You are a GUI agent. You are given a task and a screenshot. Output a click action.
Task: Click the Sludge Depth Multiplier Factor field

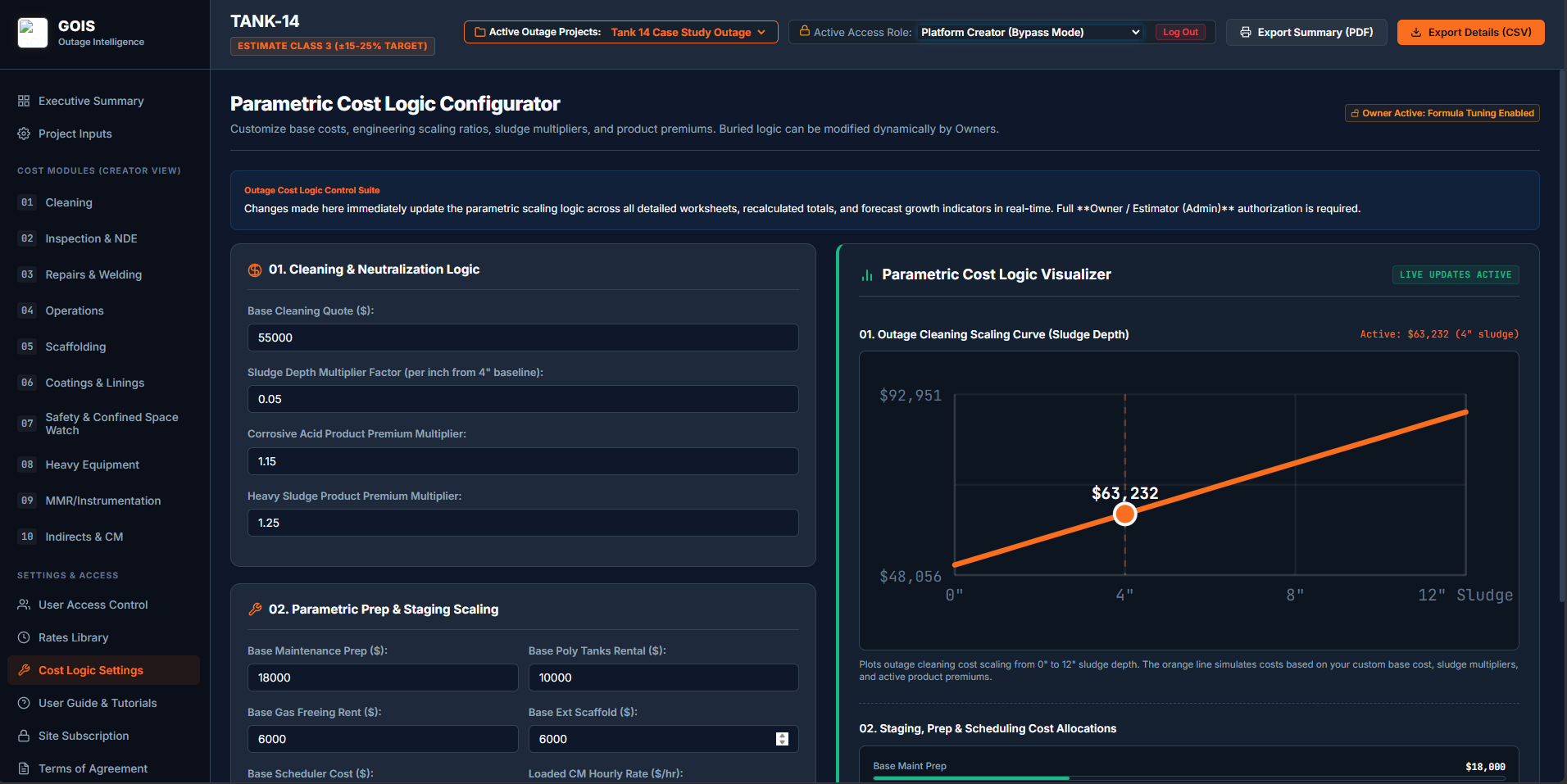coord(523,399)
